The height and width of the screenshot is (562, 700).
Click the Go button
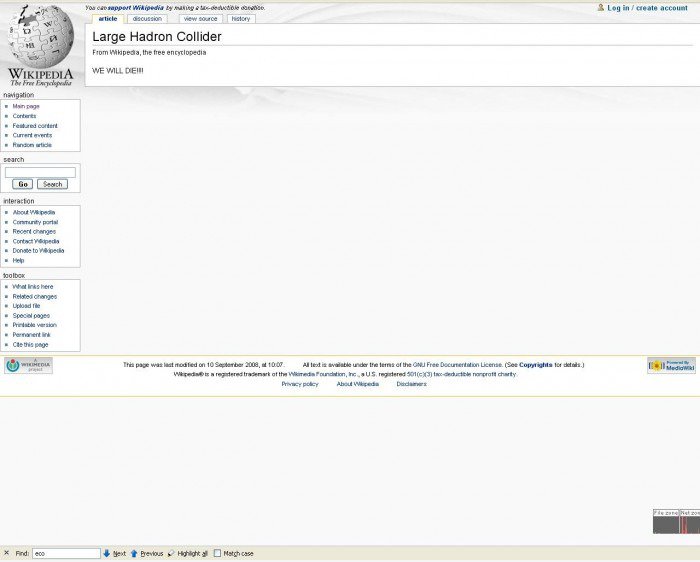click(x=23, y=184)
